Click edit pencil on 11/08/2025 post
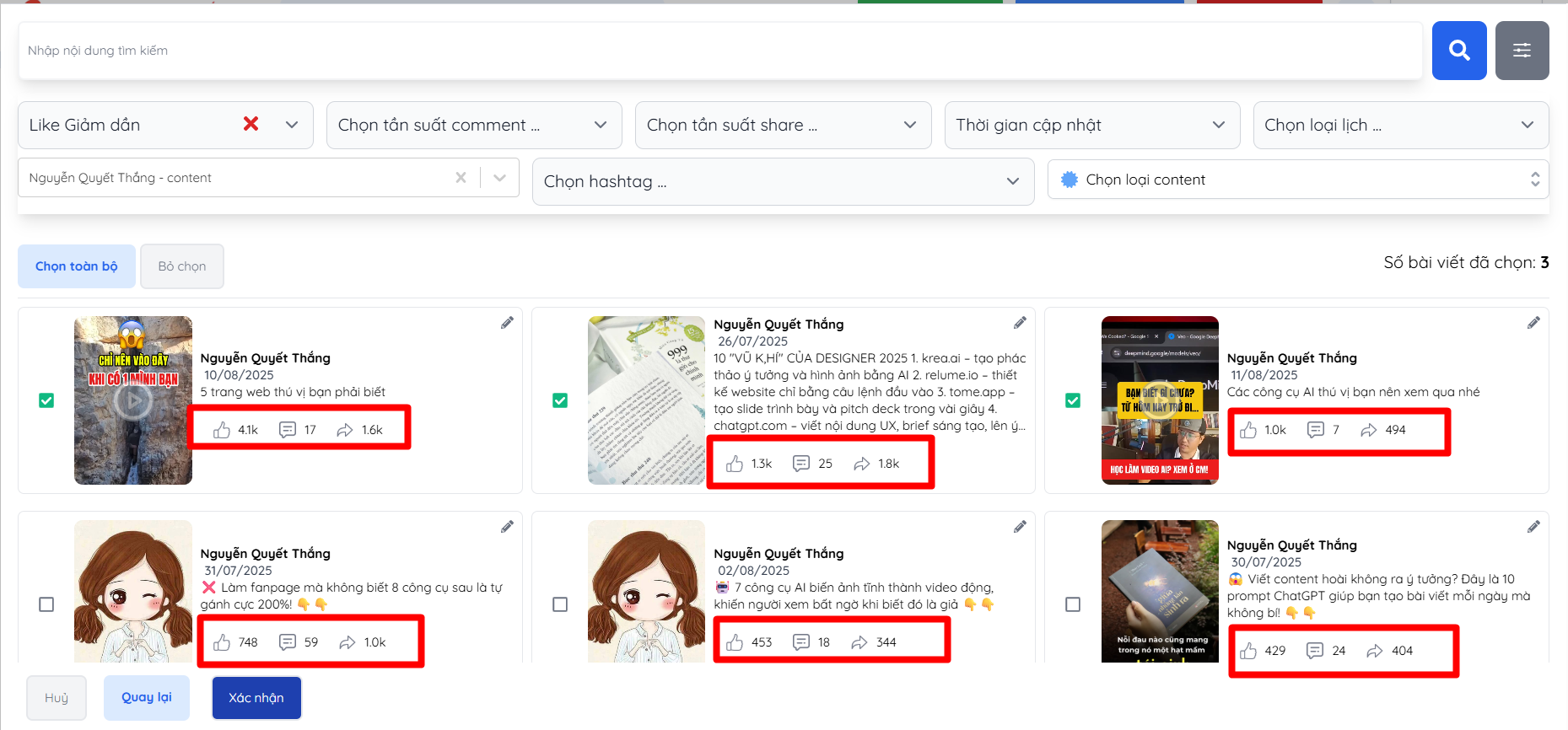The height and width of the screenshot is (730, 1568). [x=1533, y=323]
